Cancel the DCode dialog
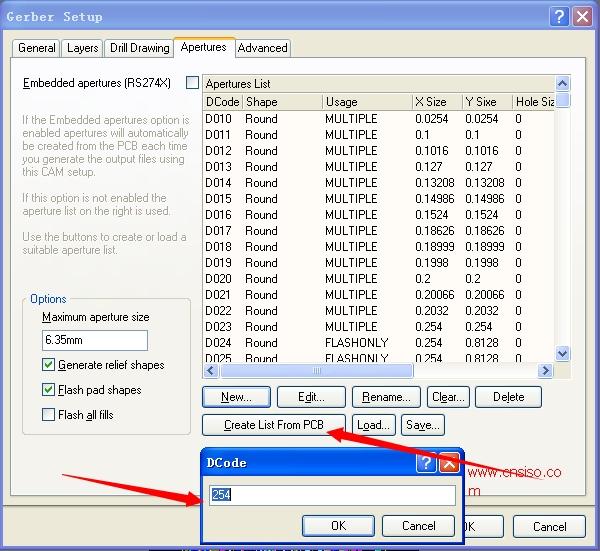The width and height of the screenshot is (600, 551). click(x=418, y=526)
